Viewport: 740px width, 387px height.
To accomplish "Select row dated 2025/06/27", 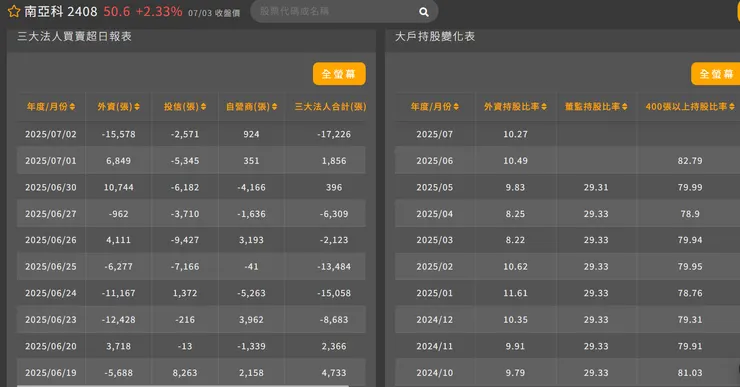I will point(191,214).
